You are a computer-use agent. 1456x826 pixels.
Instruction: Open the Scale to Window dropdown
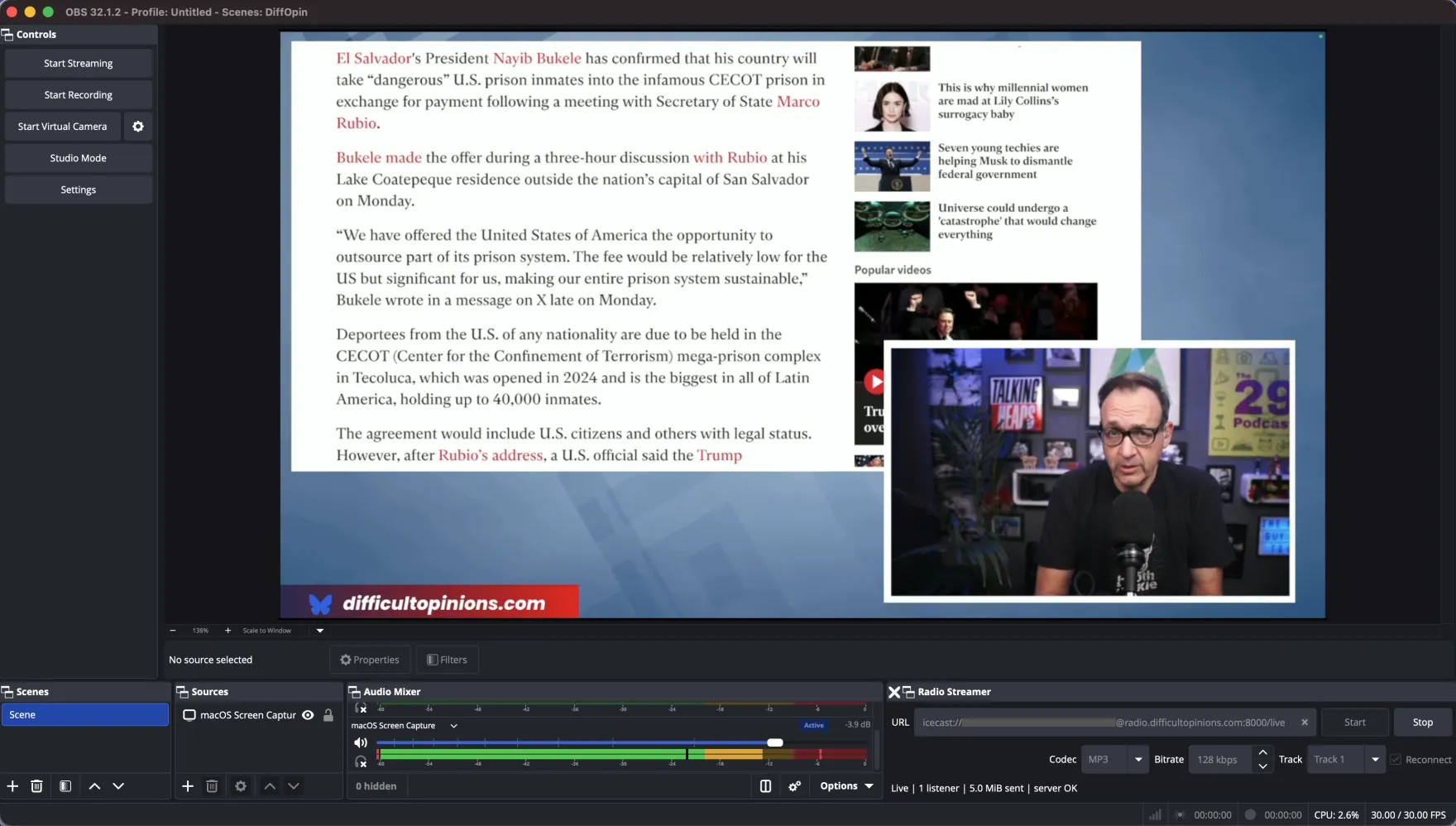(320, 631)
